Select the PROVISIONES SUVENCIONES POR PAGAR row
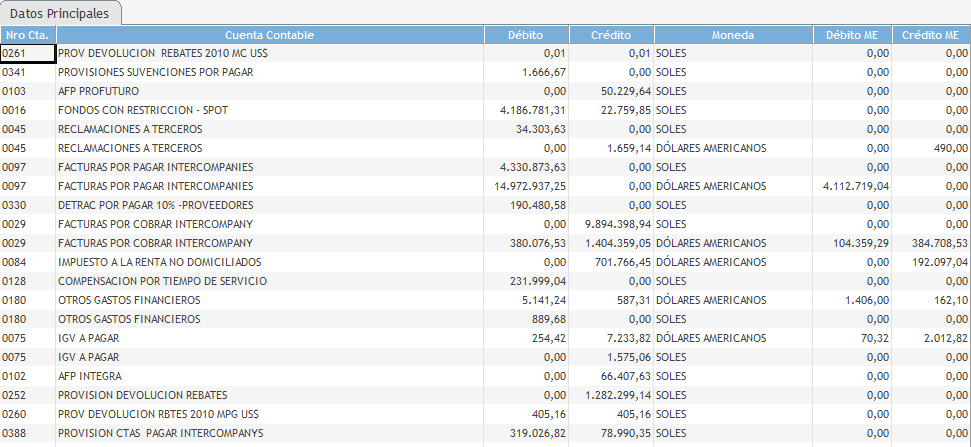This screenshot has height=447, width=971. [x=155, y=72]
